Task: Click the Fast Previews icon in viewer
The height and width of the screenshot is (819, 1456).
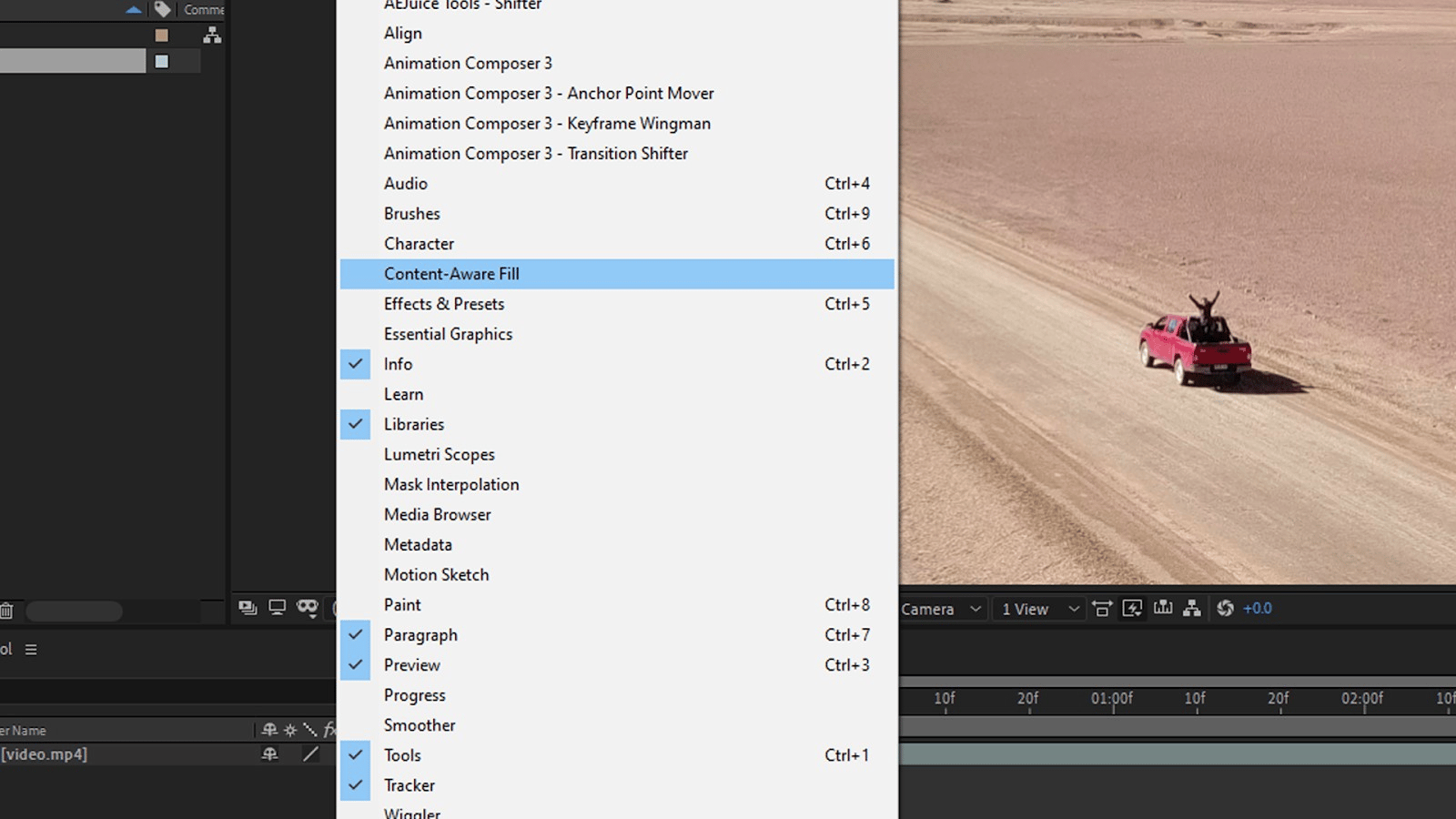Action: tap(1132, 609)
